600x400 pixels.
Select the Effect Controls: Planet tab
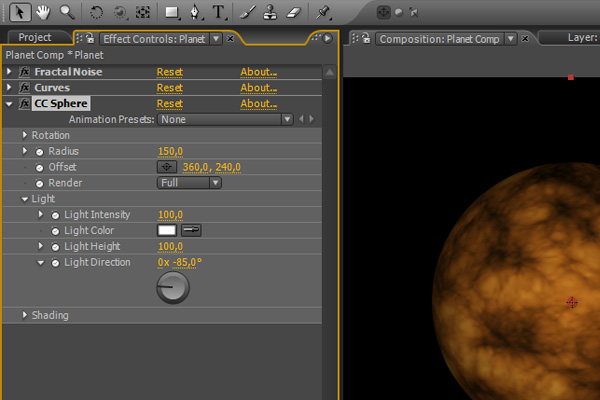(154, 39)
